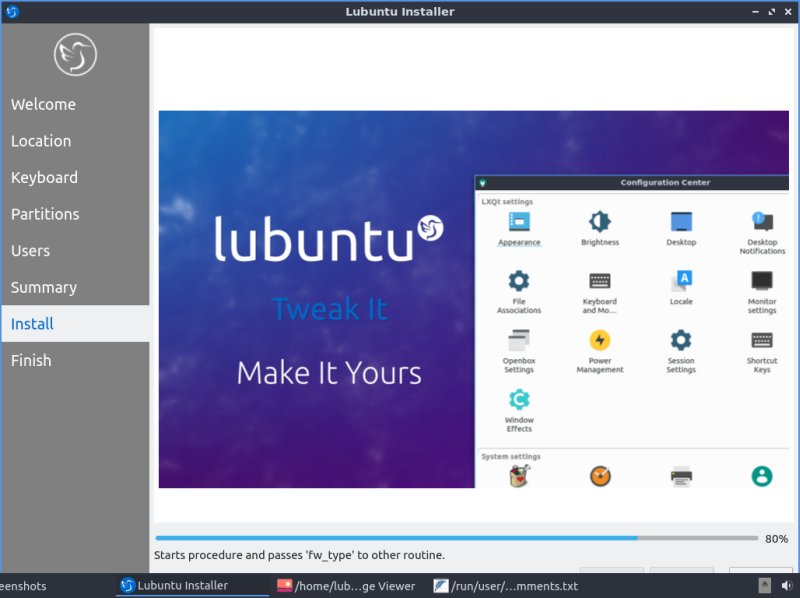Viewport: 800px width, 598px height.
Task: Click the 'Tweak It' slideshow text
Action: (330, 309)
